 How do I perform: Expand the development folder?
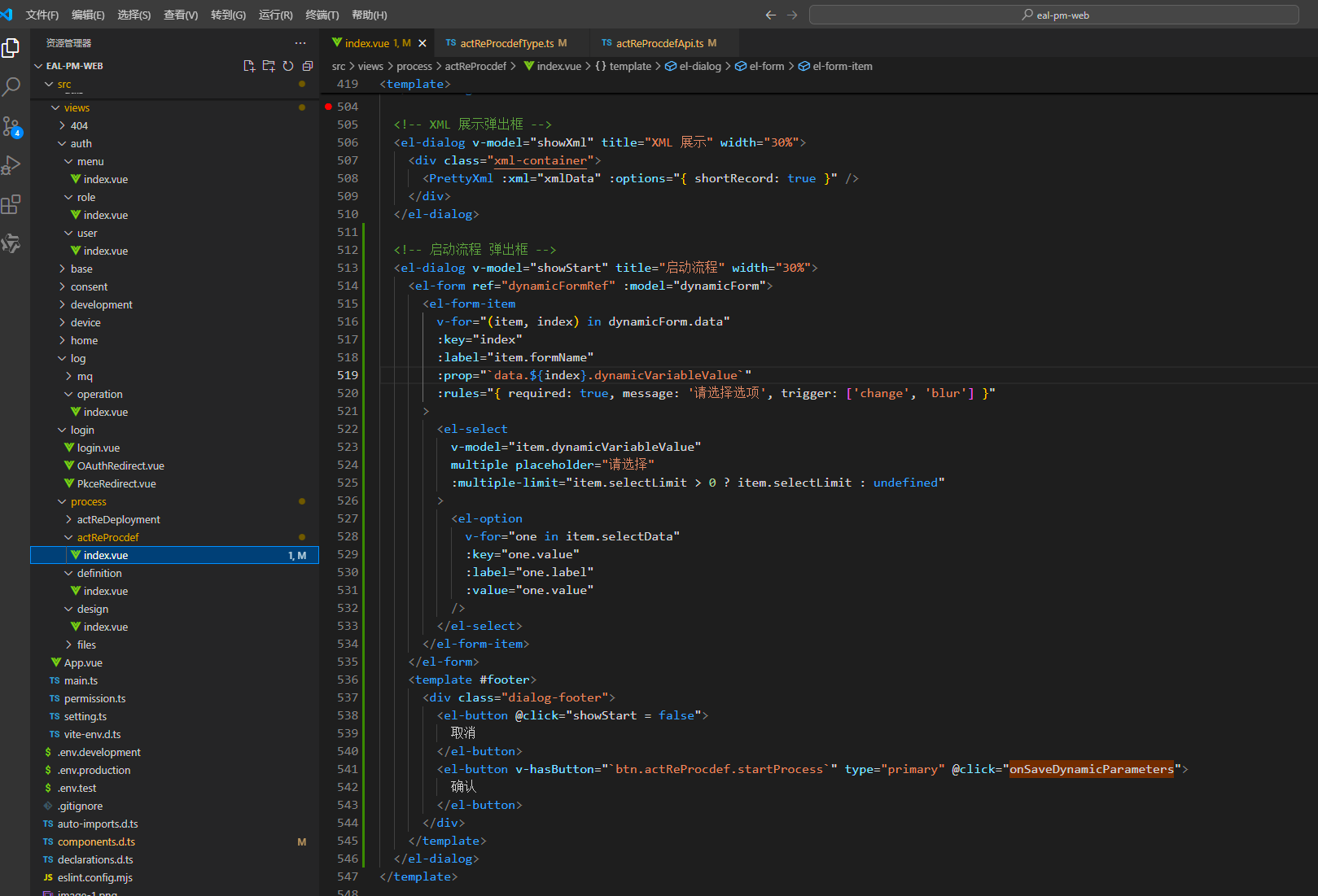click(101, 304)
